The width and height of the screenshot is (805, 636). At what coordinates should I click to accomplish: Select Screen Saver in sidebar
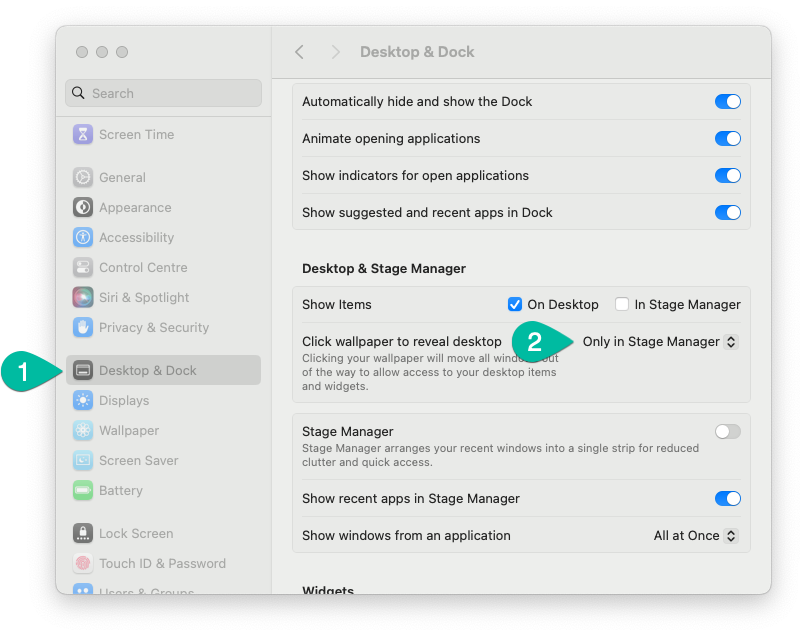(164, 460)
